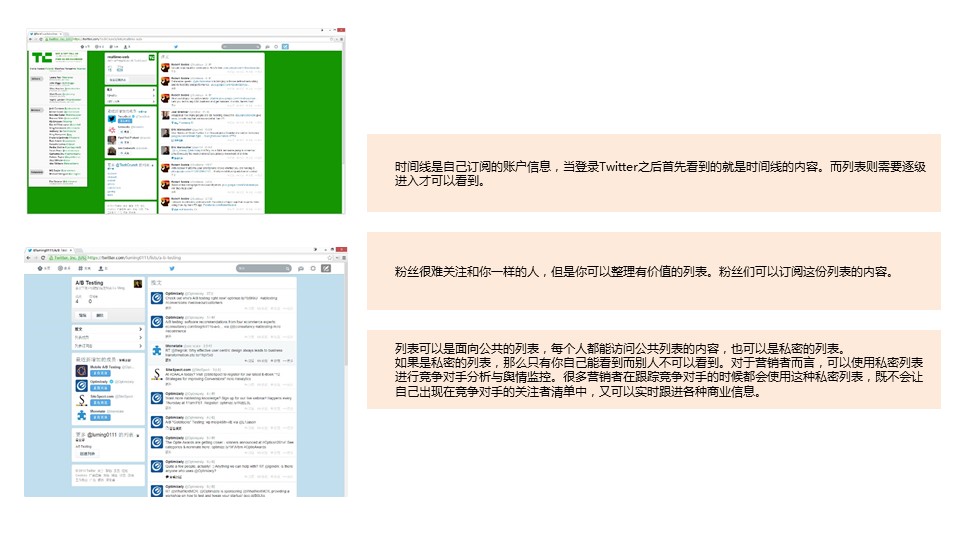Open the # Discover icon in blue screenshot
This screenshot has height=540, width=960.
[x=80, y=269]
